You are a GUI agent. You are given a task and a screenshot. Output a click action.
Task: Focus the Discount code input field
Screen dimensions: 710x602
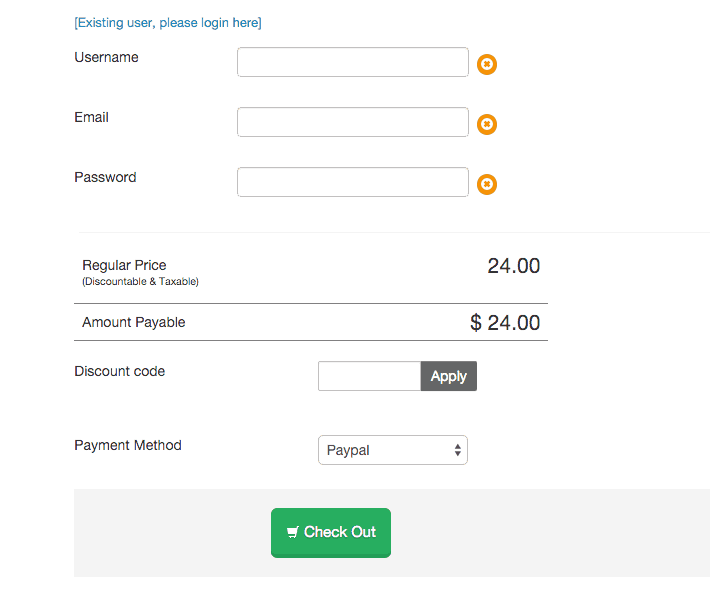[369, 376]
